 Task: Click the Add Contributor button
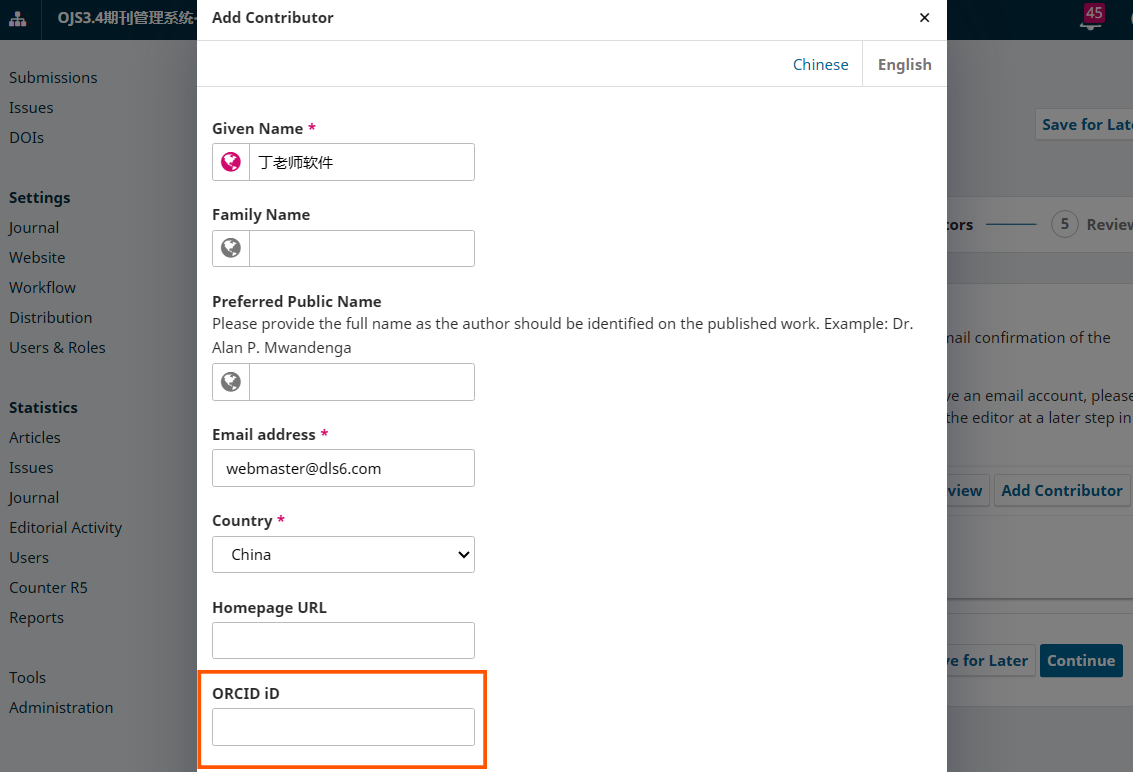[1061, 491]
